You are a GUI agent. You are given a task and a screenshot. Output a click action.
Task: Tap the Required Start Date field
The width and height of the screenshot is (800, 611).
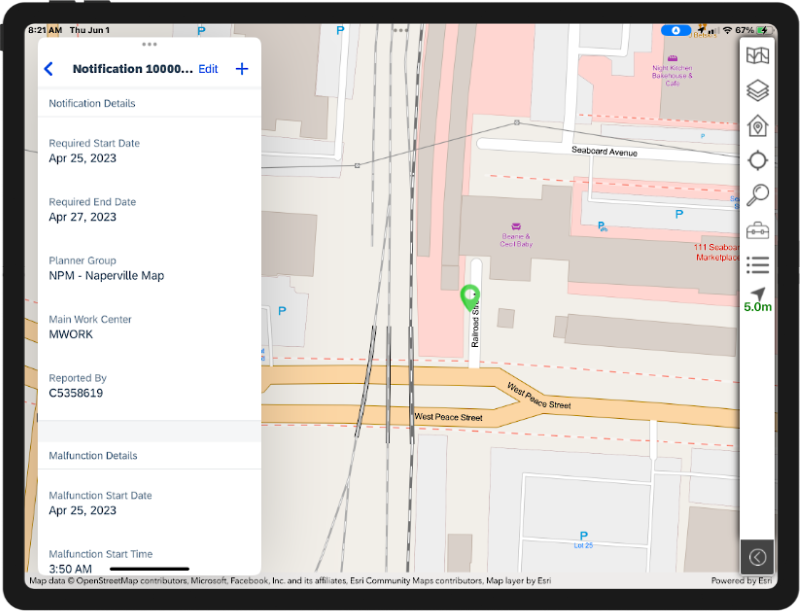pos(149,151)
